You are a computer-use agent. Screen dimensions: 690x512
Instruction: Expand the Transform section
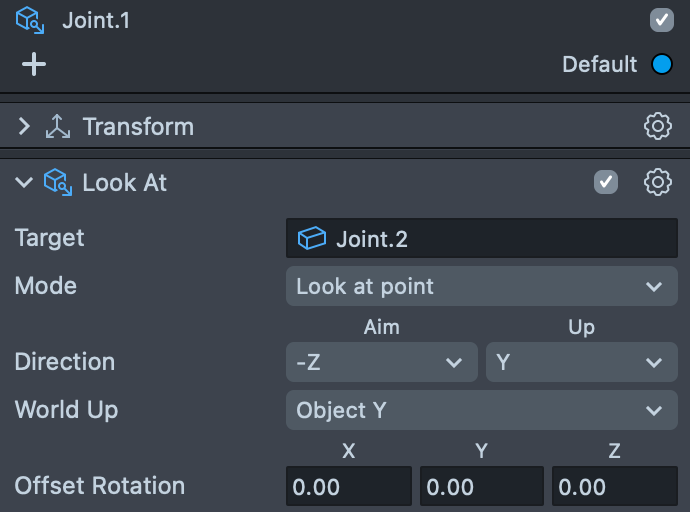point(25,127)
